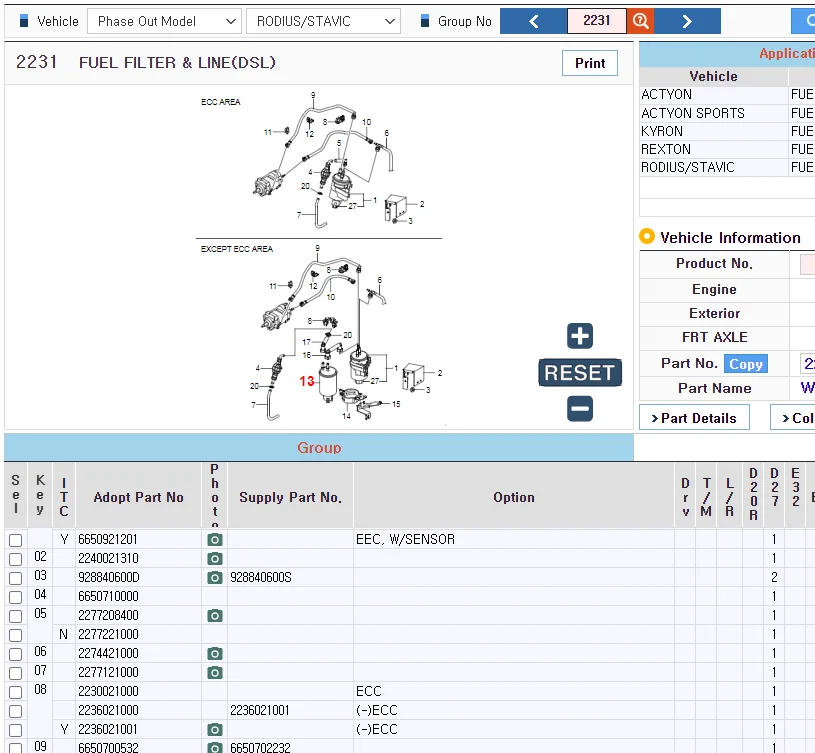Check the box for part 928840600D

[16, 578]
